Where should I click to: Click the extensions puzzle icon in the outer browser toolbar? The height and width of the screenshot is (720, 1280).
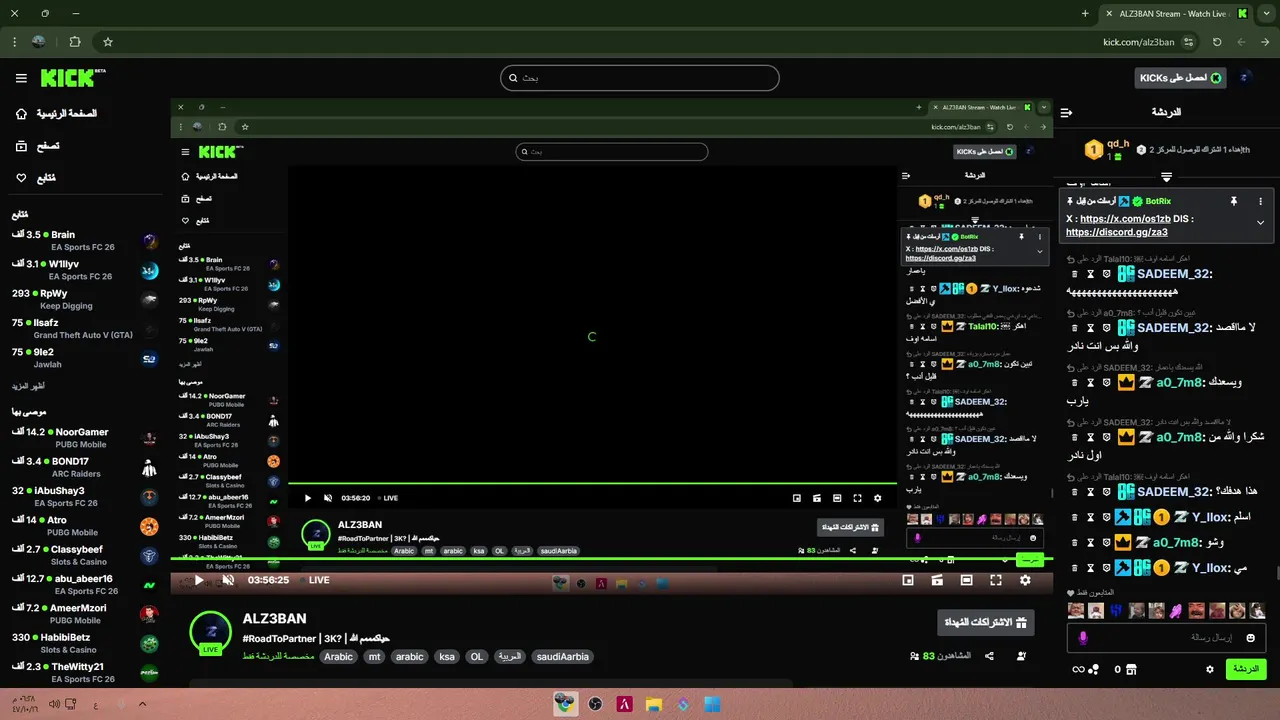click(75, 42)
